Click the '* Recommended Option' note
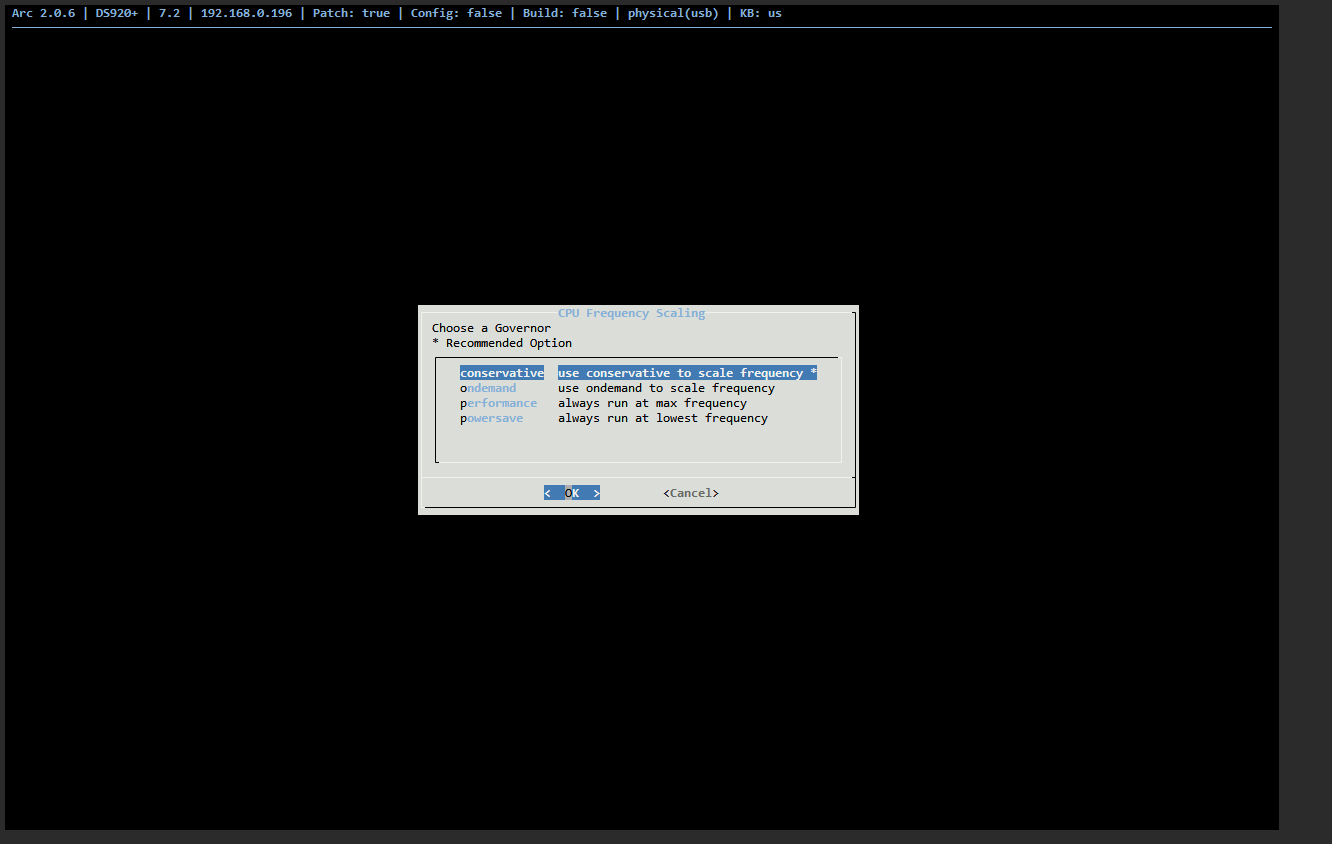 [x=502, y=343]
